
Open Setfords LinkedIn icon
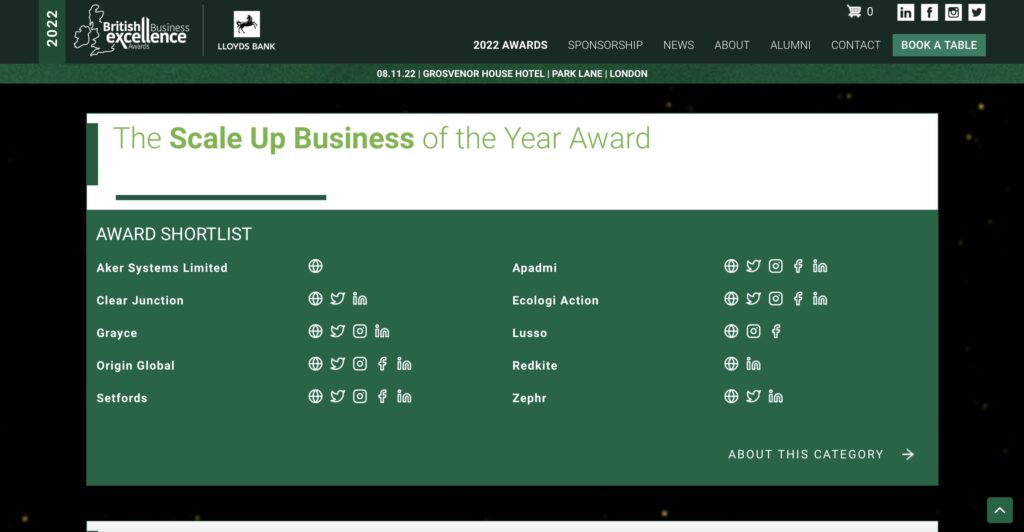click(x=404, y=396)
